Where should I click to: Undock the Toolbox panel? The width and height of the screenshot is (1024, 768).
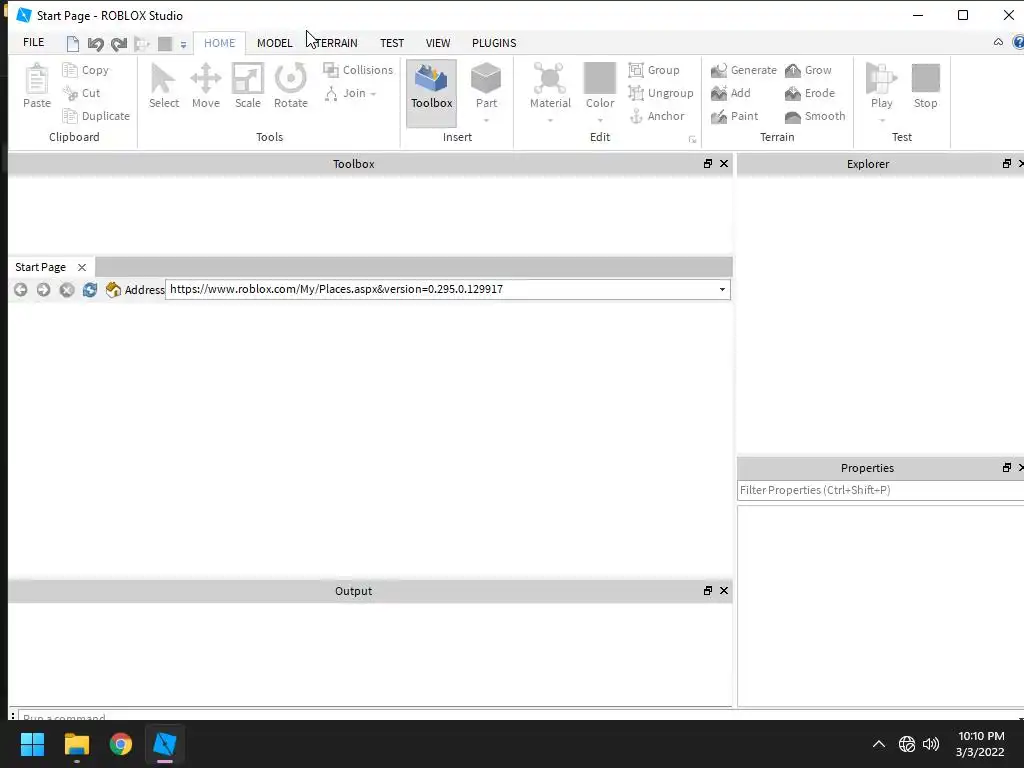(707, 164)
